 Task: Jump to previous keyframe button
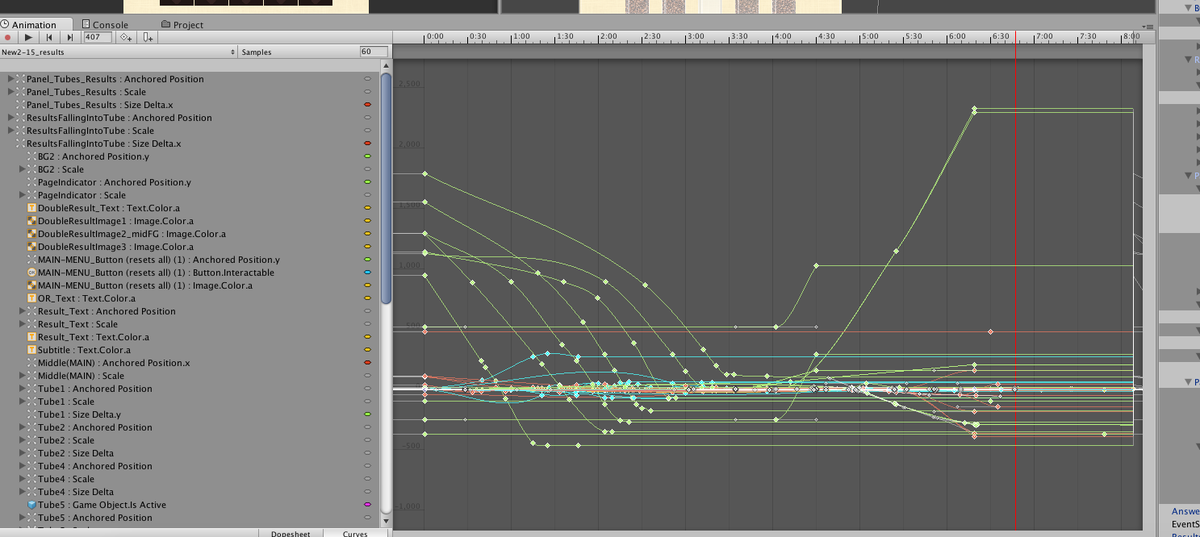tap(49, 37)
